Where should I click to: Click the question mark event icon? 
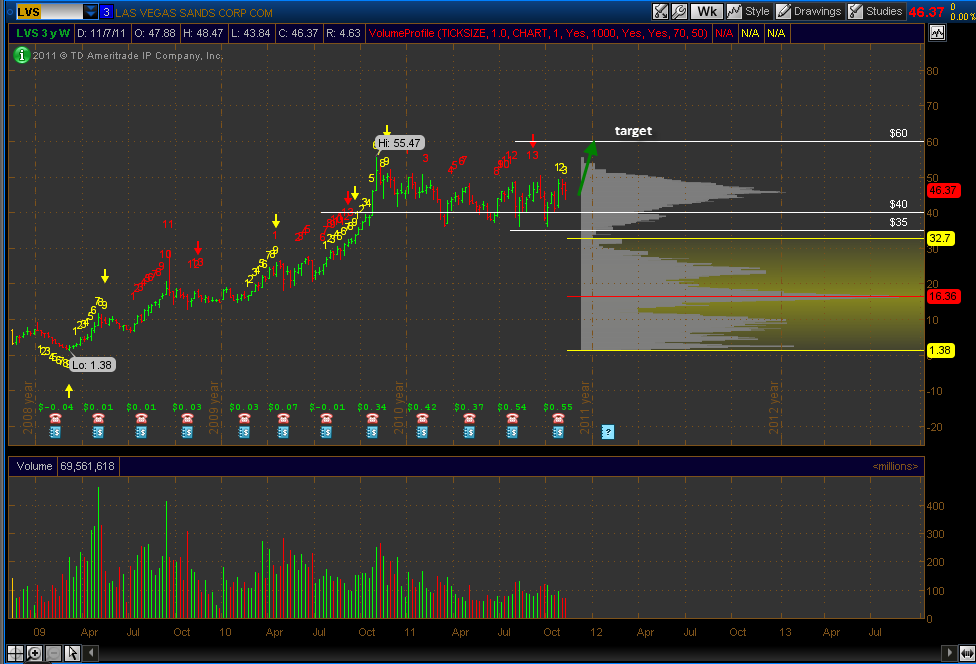point(608,432)
